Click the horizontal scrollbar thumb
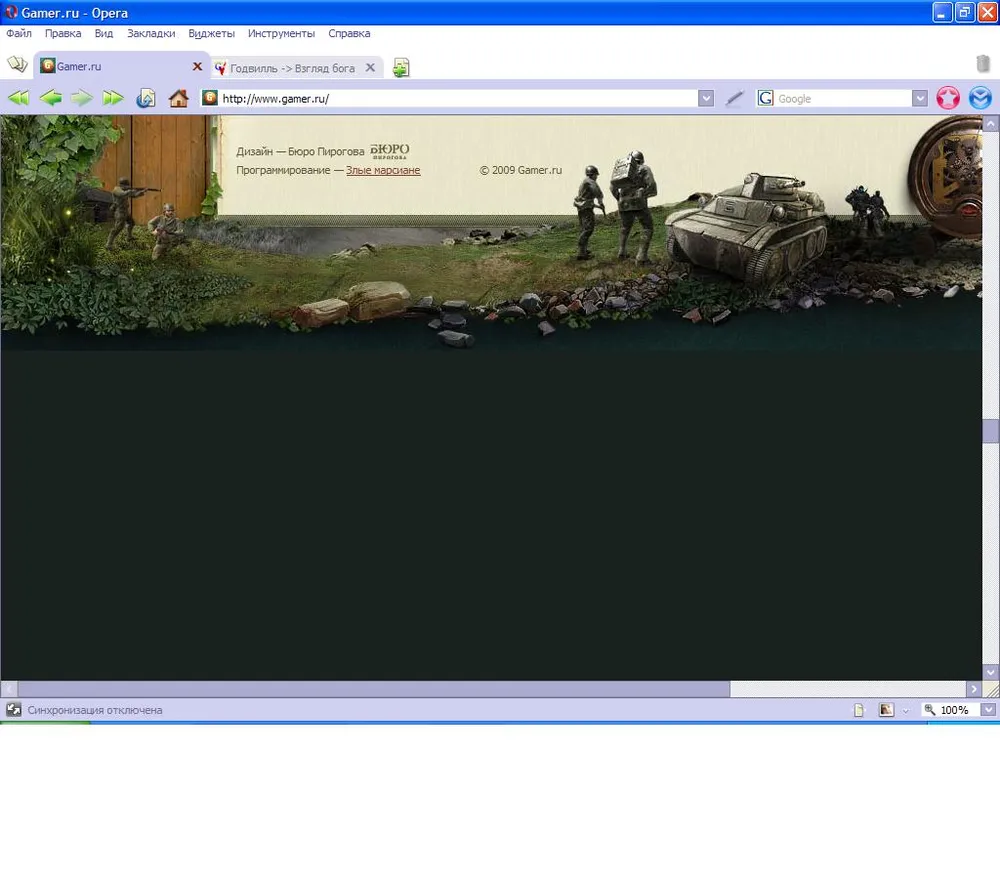The height and width of the screenshot is (879, 1000). click(x=373, y=689)
